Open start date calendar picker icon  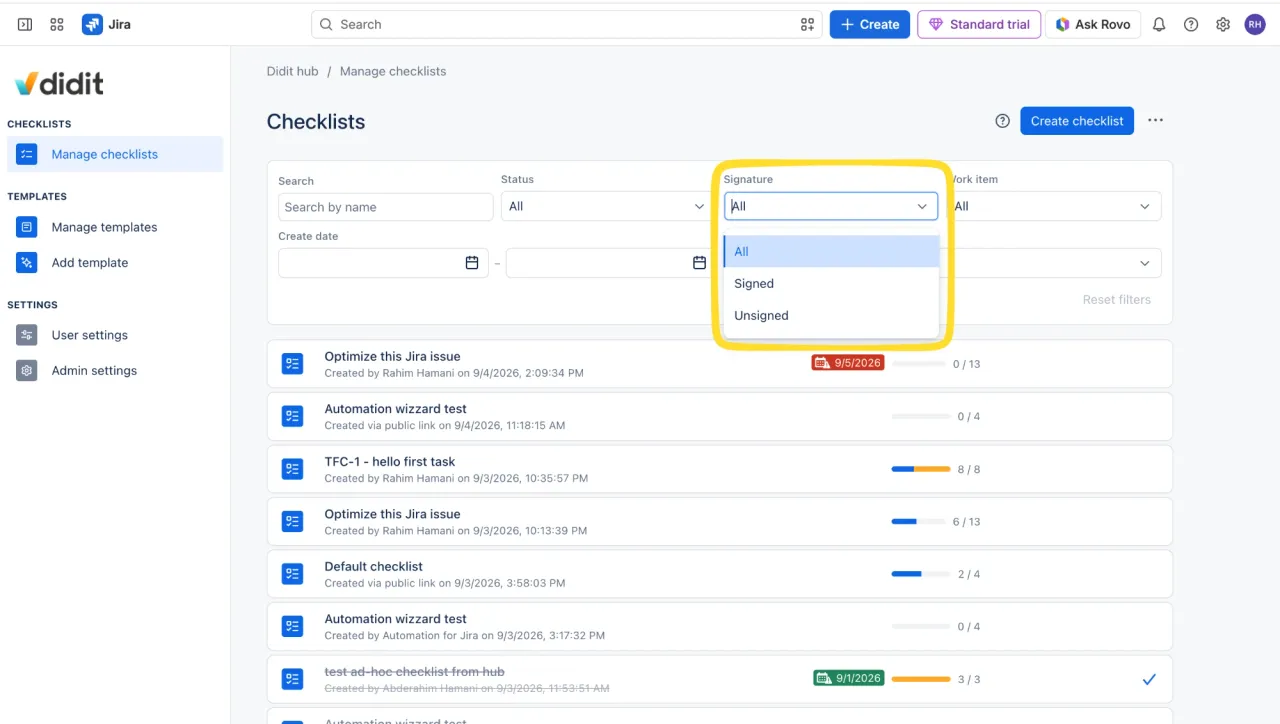pyautogui.click(x=472, y=263)
